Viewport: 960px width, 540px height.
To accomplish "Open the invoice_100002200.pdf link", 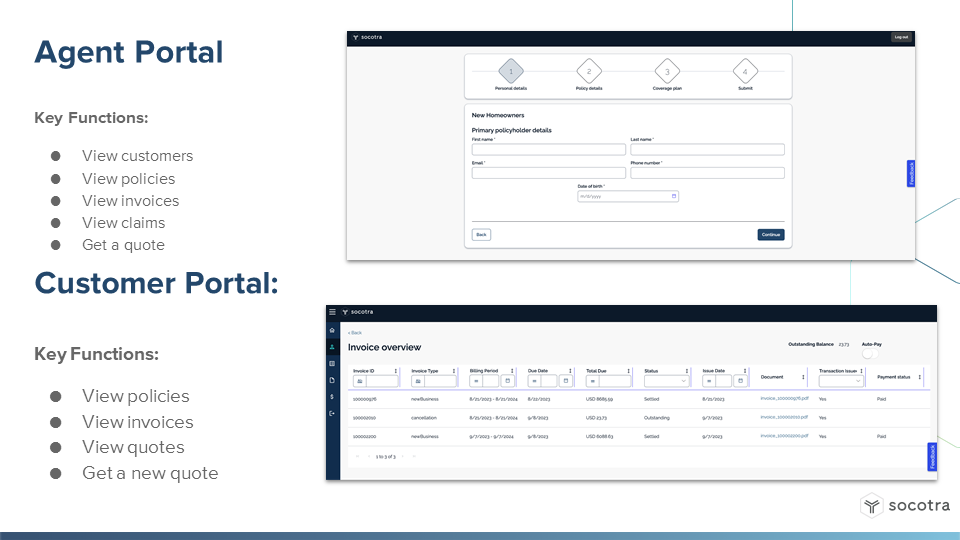I will coord(784,436).
